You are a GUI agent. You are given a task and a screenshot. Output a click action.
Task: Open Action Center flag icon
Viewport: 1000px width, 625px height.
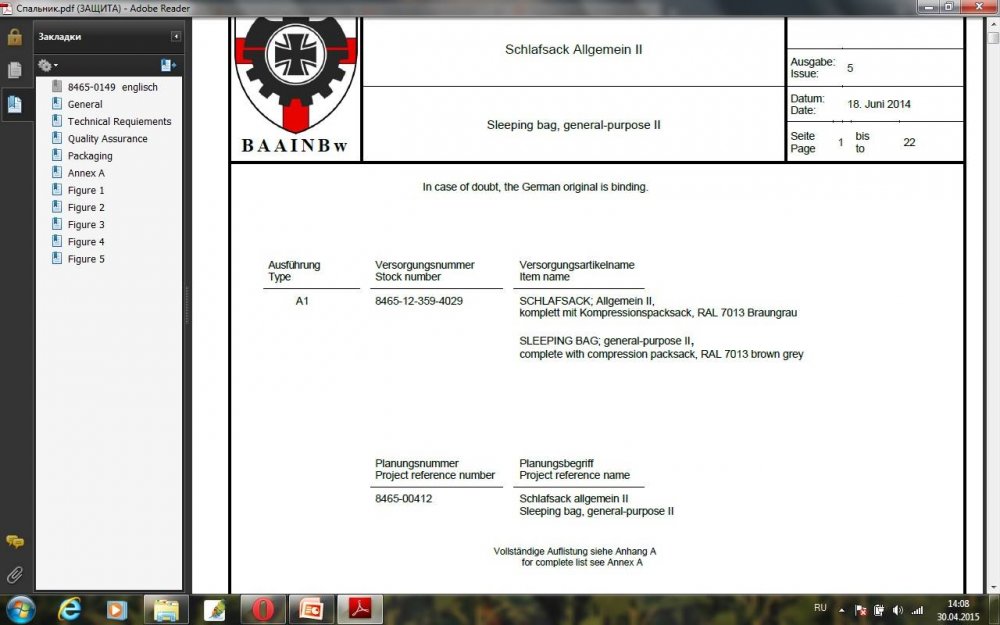coord(860,610)
